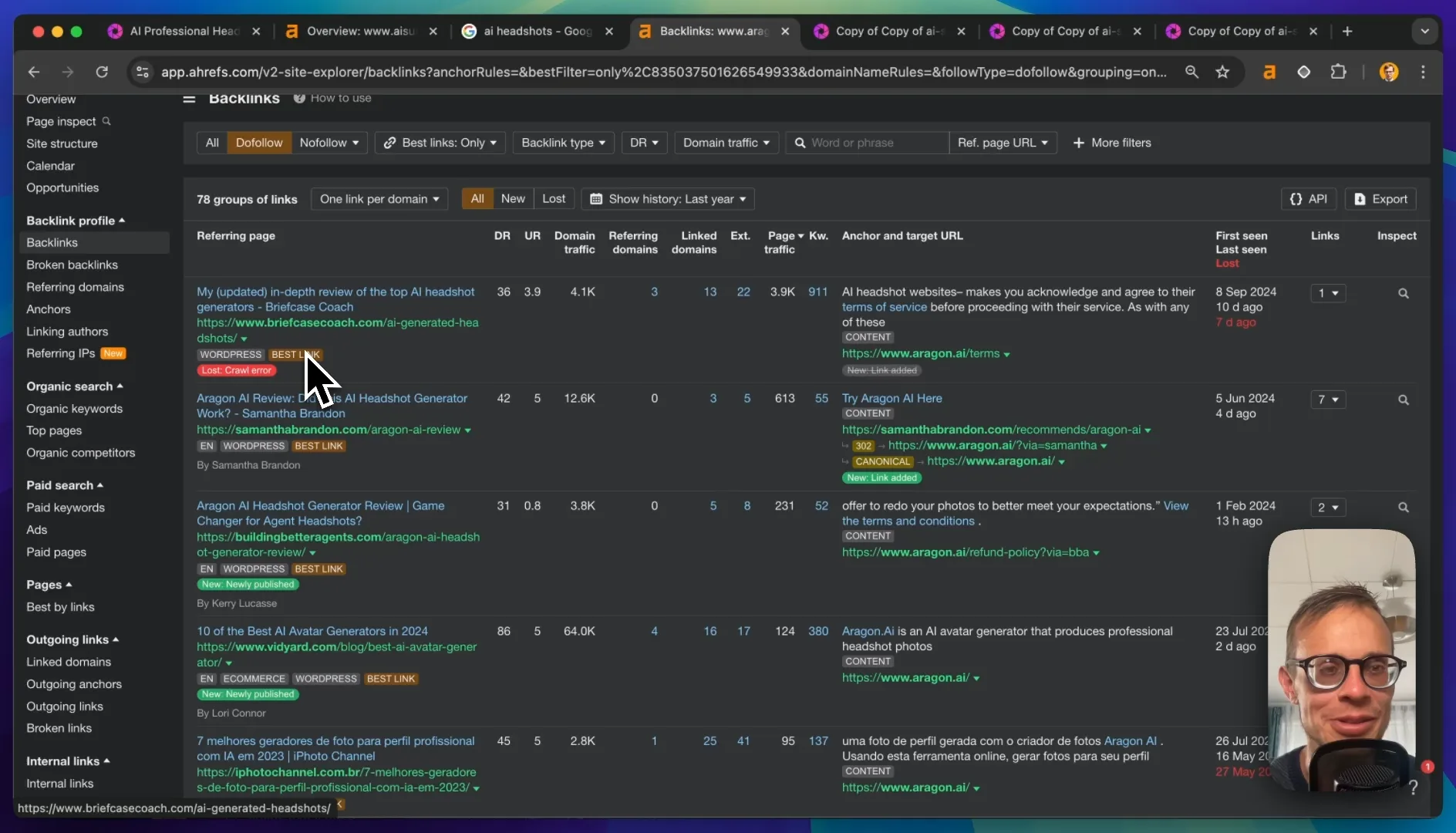Select the All link type filter
1456x833 pixels.
tap(212, 143)
